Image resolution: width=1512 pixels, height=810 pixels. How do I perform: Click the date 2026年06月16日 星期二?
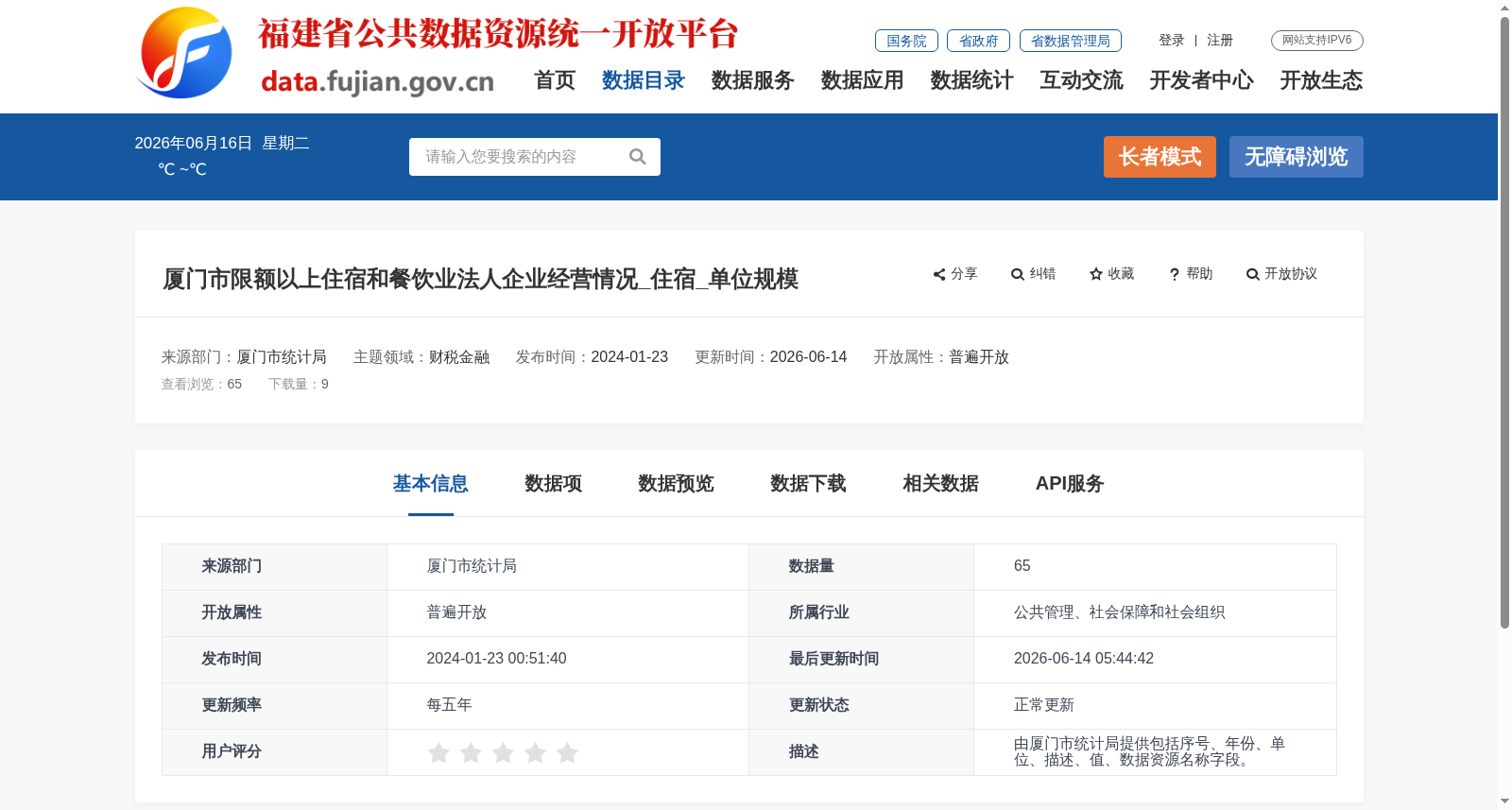[x=222, y=144]
